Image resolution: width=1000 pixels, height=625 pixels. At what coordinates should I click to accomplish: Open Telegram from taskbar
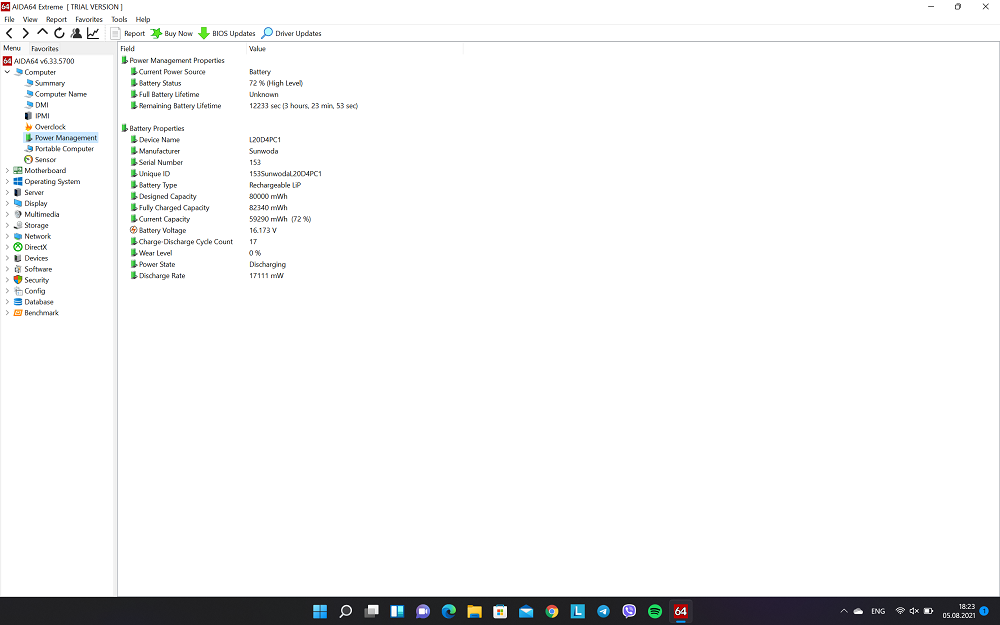(x=603, y=611)
